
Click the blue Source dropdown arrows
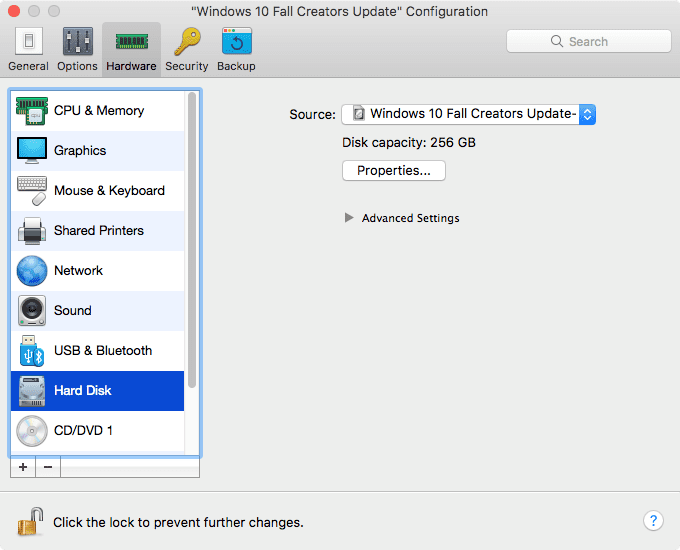pos(587,115)
